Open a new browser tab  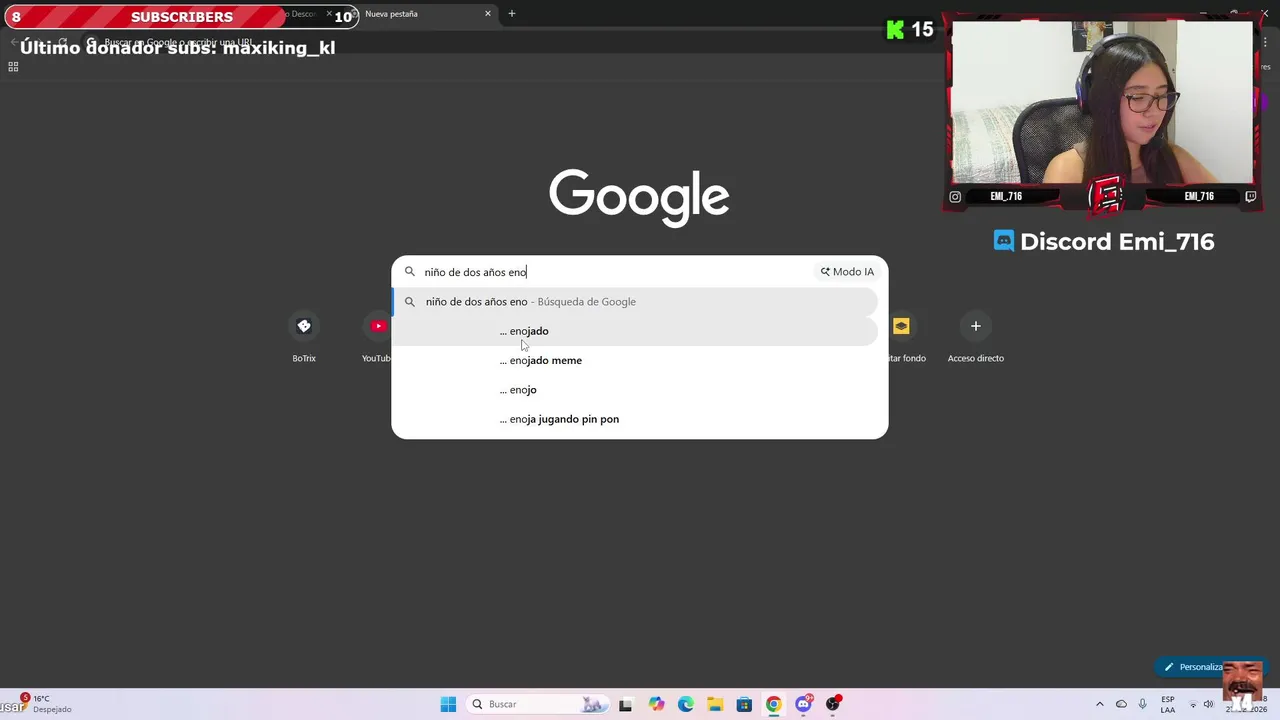tap(512, 14)
